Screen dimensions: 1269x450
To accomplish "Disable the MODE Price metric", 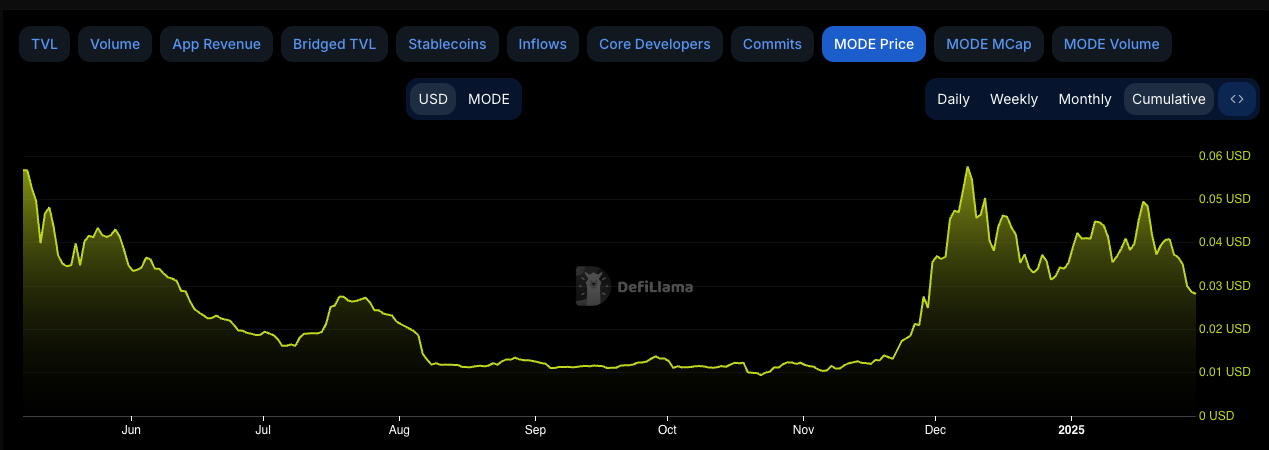I will coord(873,44).
